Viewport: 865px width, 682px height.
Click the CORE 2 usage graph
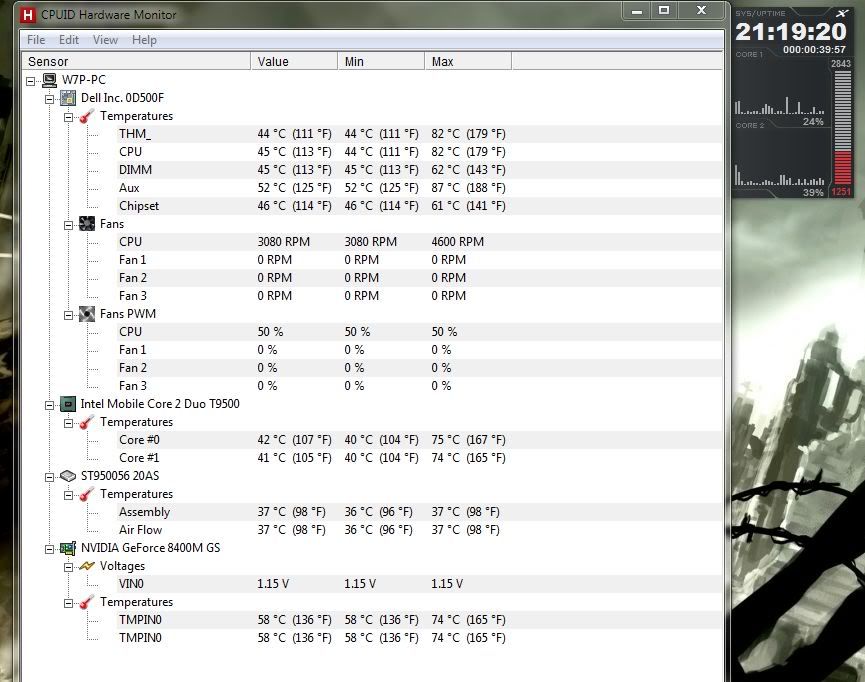click(779, 175)
